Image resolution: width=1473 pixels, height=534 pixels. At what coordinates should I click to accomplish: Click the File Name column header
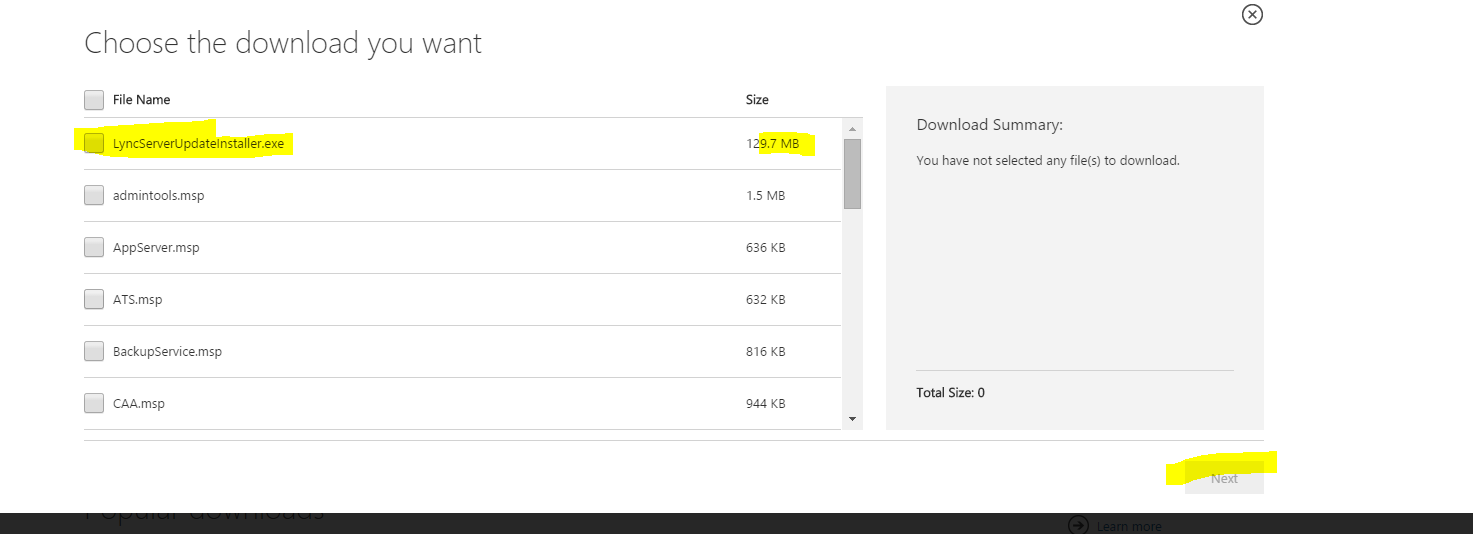142,100
